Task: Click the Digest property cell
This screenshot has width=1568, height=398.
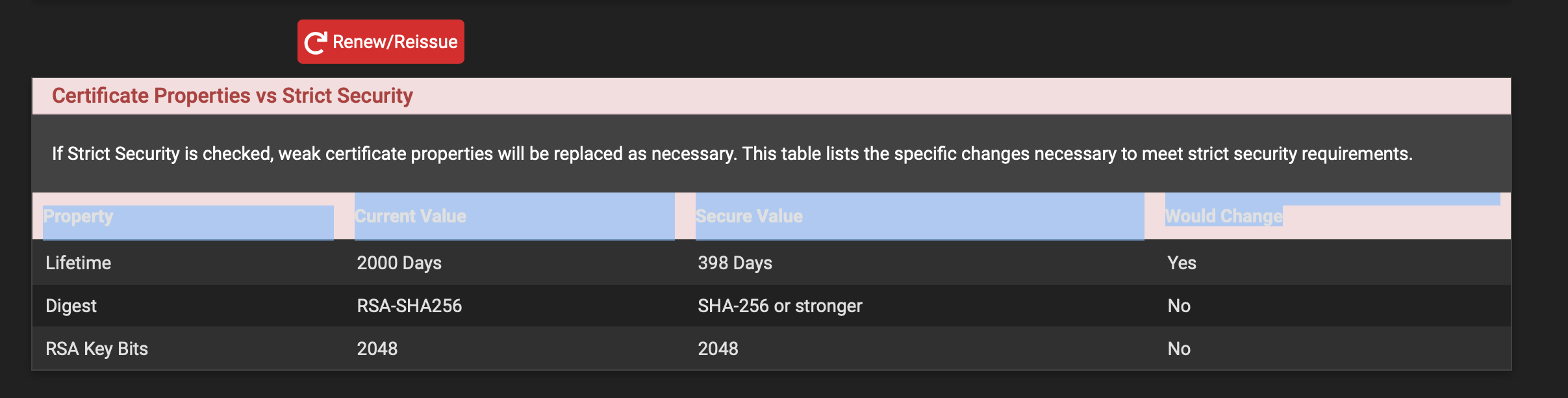Action: click(71, 306)
